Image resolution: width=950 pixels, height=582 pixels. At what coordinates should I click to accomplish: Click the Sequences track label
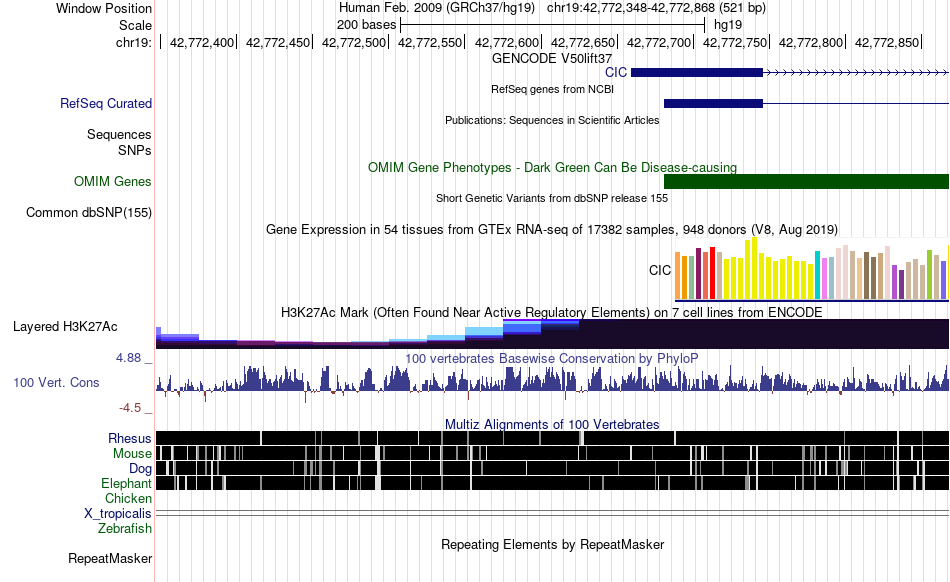pyautogui.click(x=119, y=134)
